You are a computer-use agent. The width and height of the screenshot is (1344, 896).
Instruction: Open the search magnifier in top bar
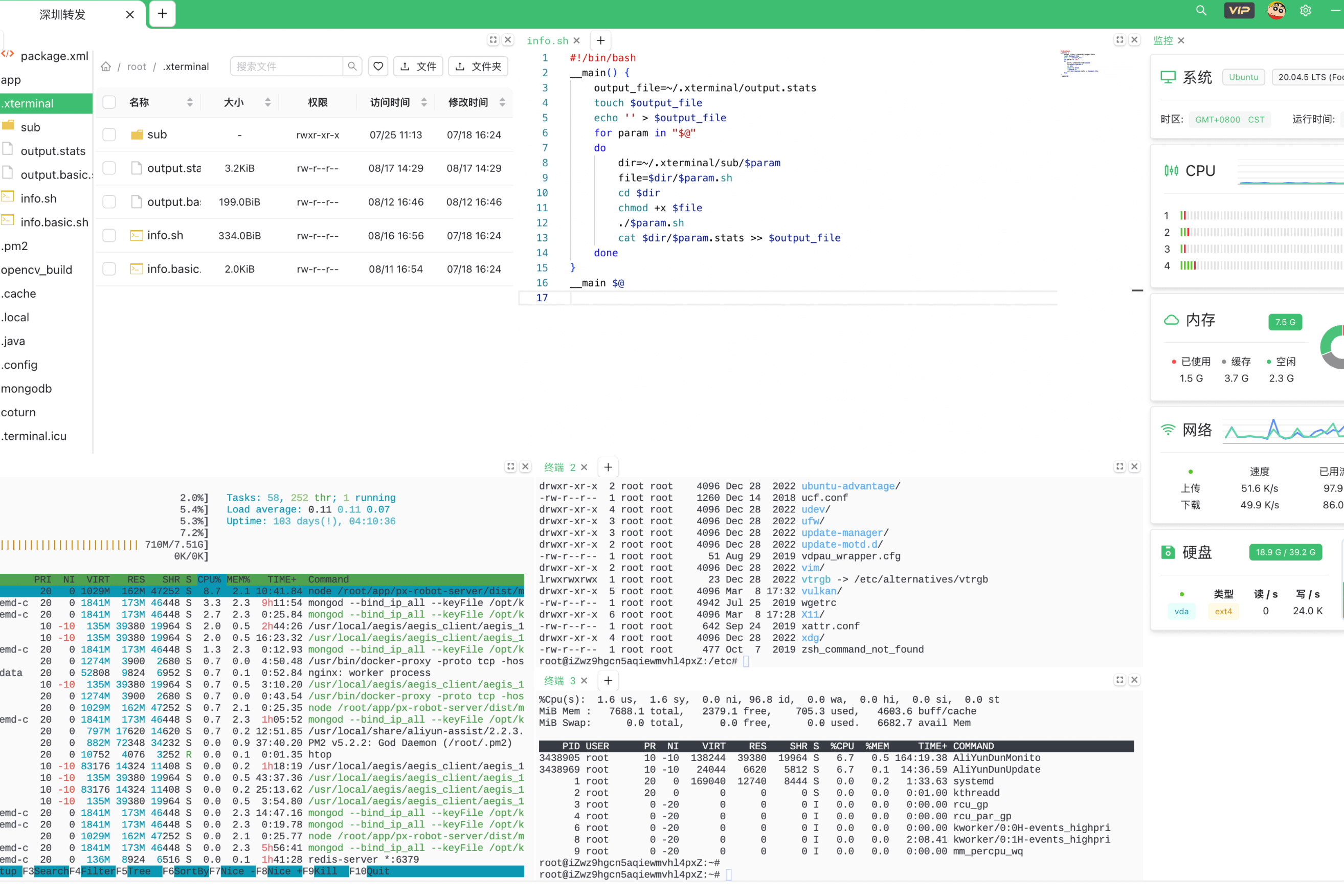[1201, 10]
